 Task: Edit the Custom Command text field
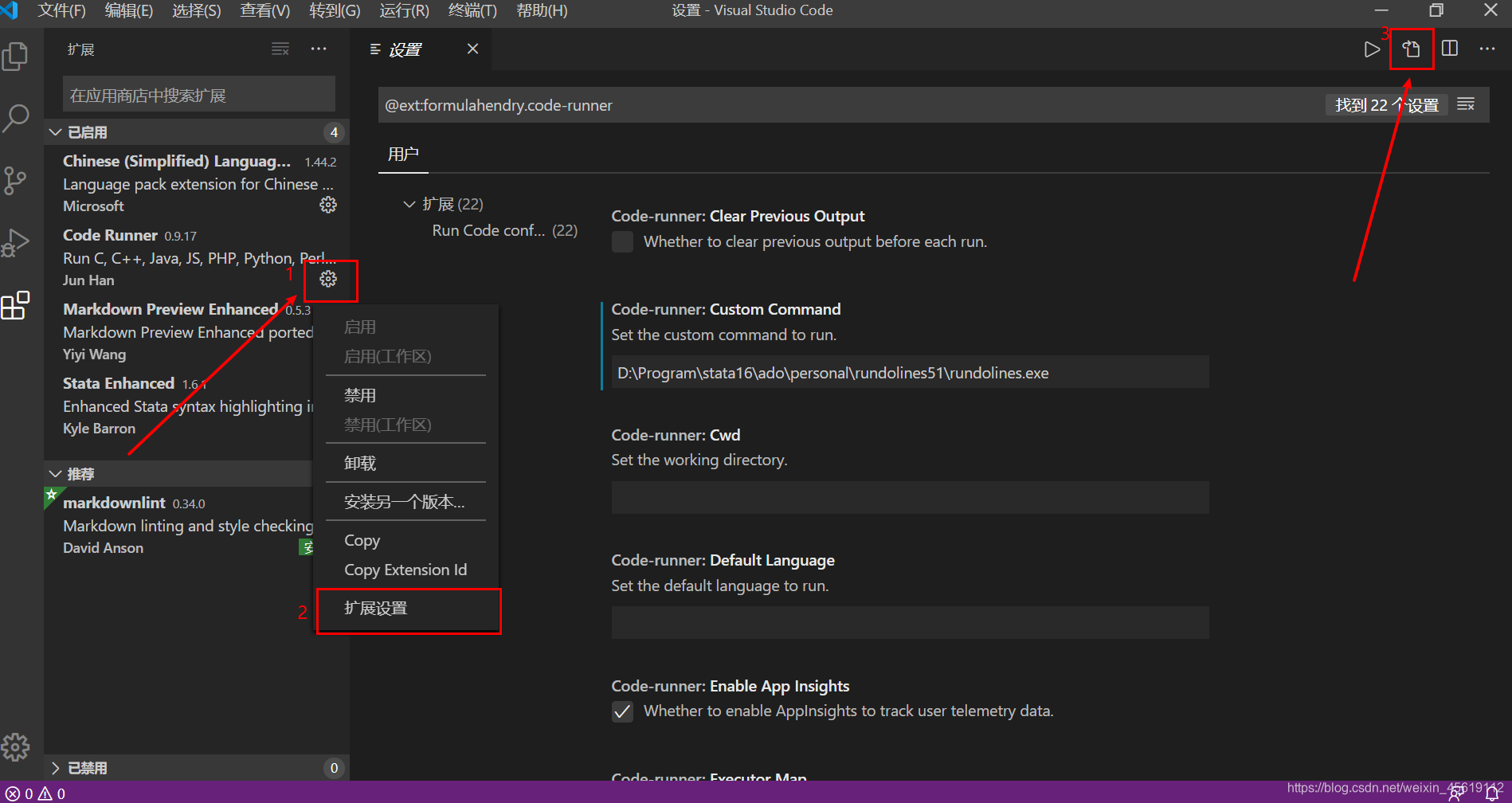click(910, 373)
